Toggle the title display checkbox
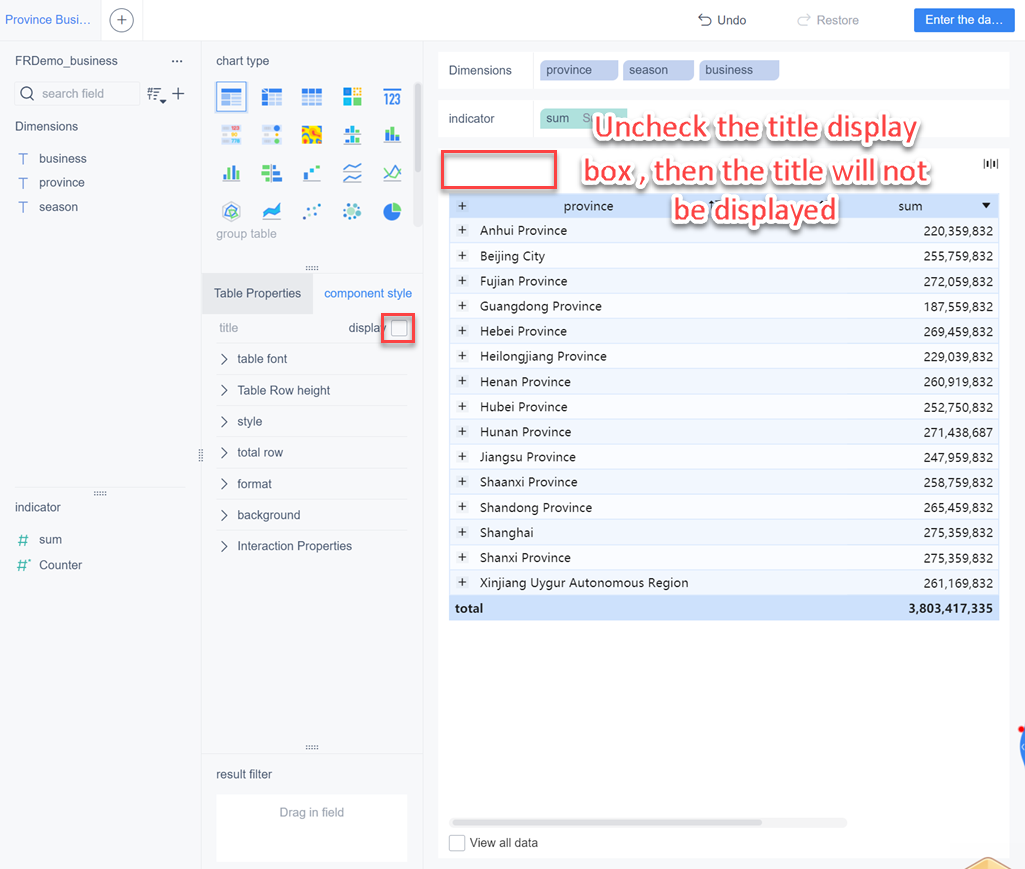 click(x=399, y=328)
